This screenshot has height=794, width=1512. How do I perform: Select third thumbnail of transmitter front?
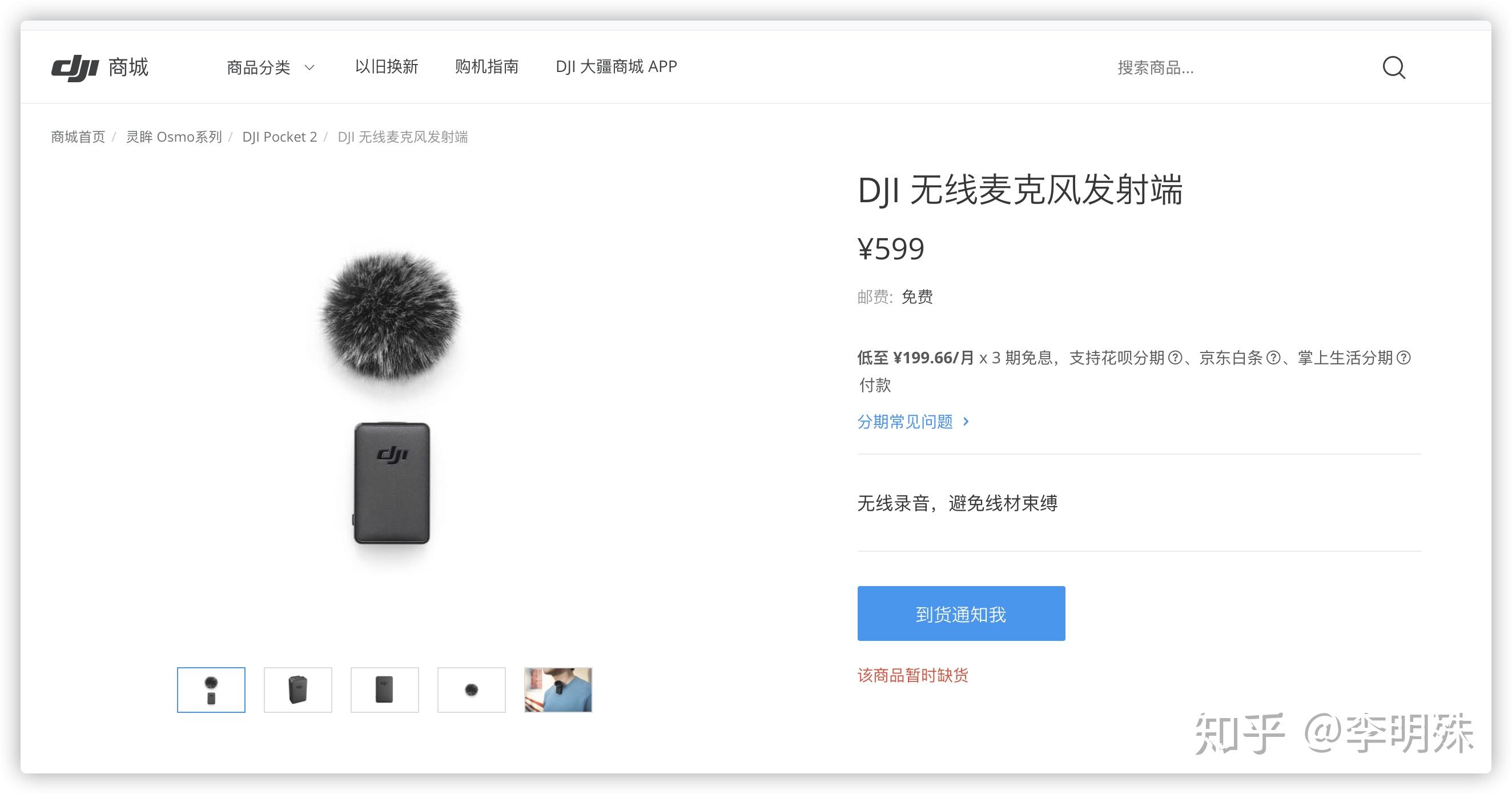384,690
